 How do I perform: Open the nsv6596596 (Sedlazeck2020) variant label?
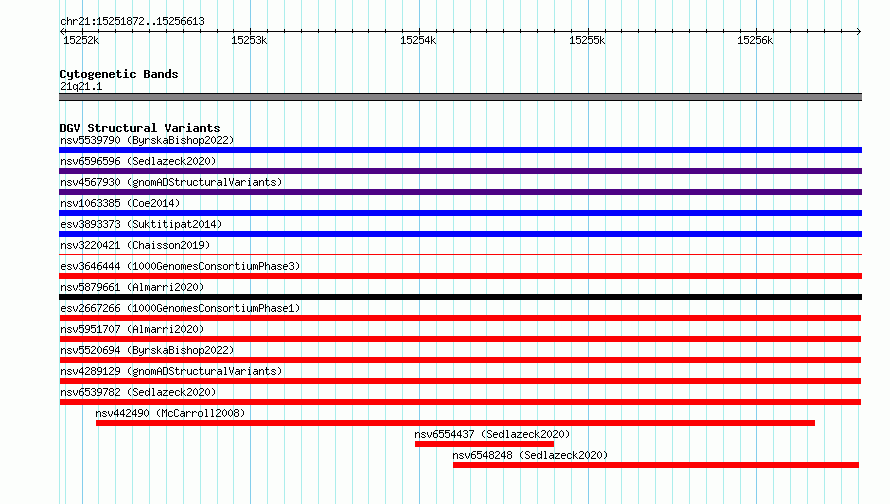point(138,161)
